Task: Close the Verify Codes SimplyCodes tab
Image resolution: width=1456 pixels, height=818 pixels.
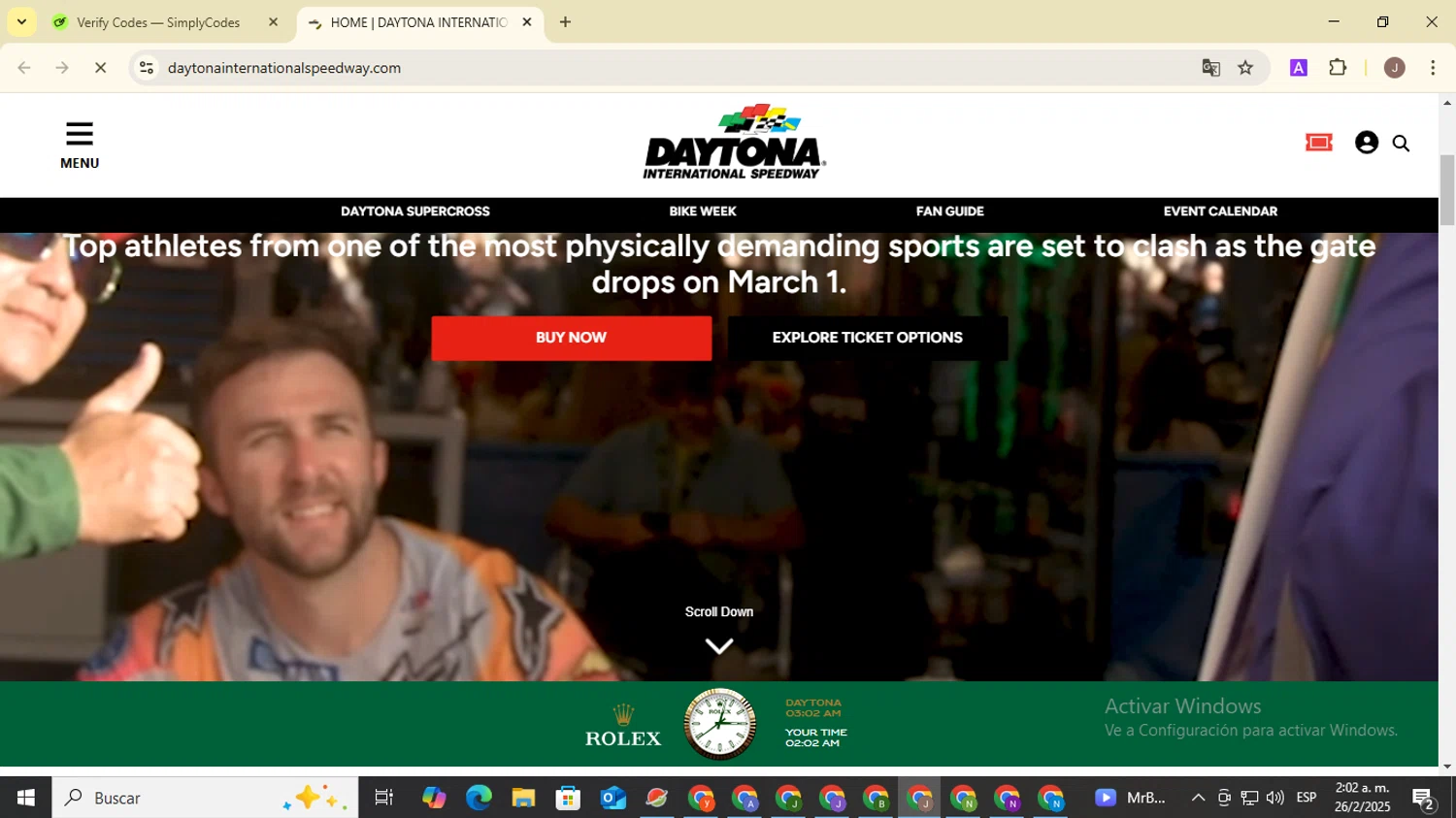Action: [x=273, y=22]
